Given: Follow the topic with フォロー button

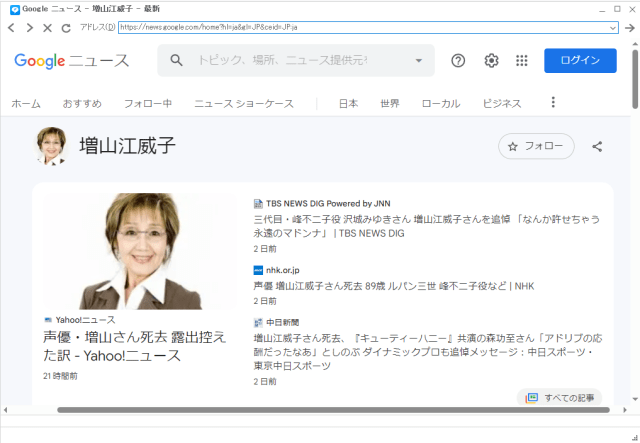Looking at the screenshot, I should coord(536,146).
